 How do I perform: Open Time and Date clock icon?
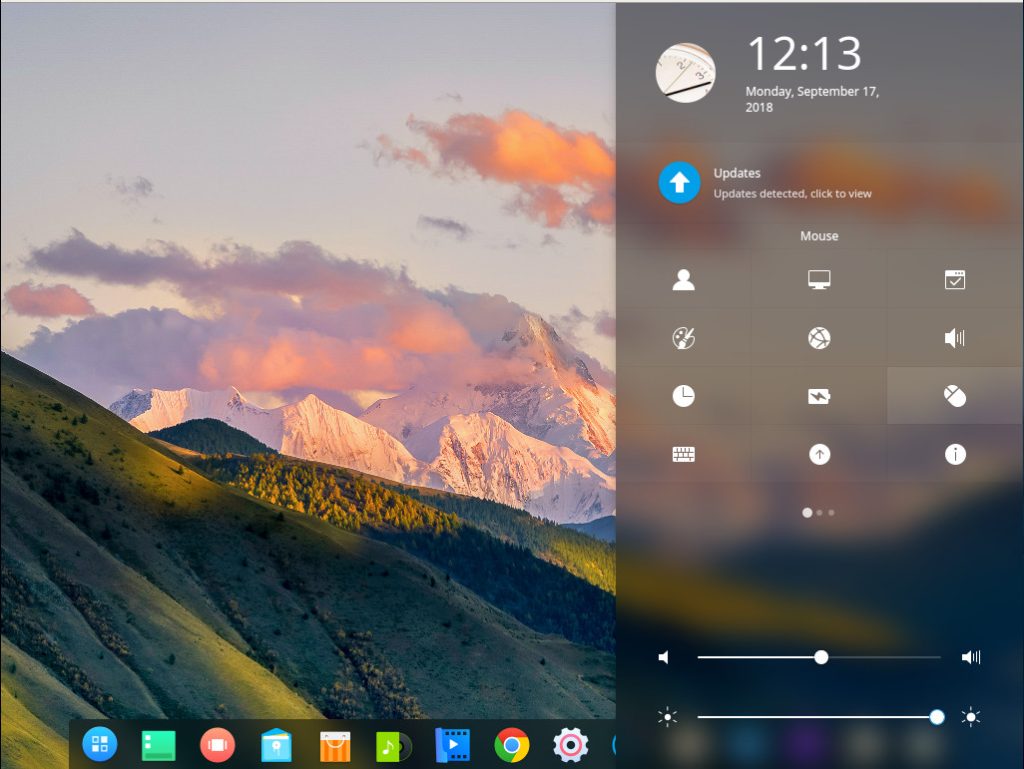(683, 396)
